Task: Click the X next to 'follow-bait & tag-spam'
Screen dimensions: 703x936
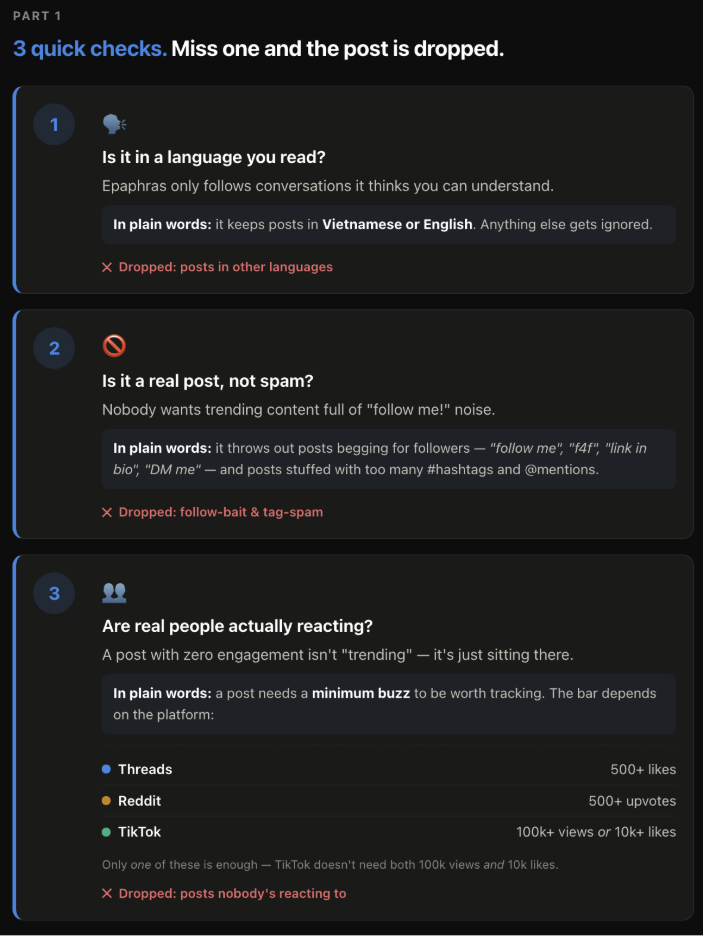Action: pyautogui.click(x=107, y=512)
